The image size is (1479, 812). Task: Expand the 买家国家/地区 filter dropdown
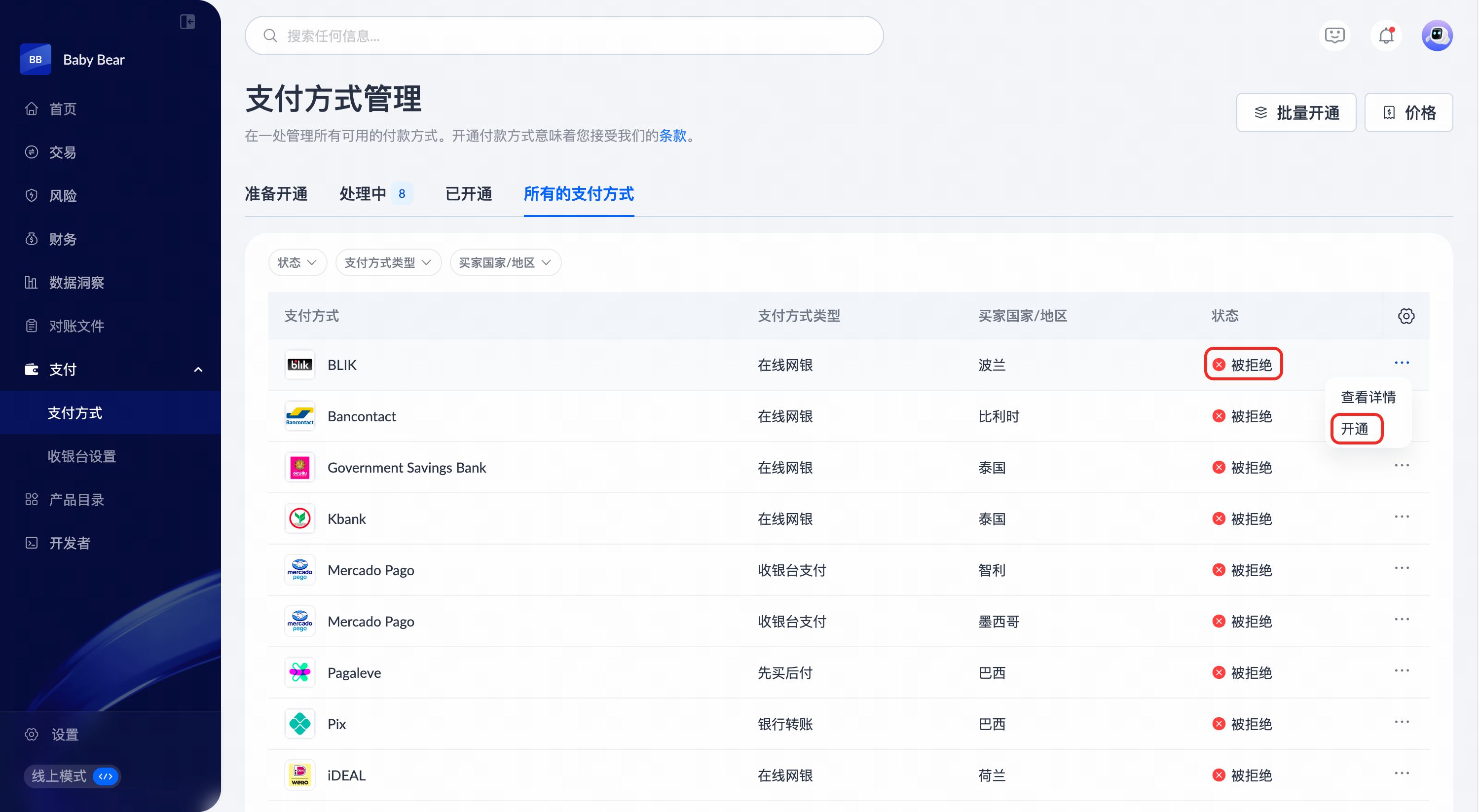505,262
